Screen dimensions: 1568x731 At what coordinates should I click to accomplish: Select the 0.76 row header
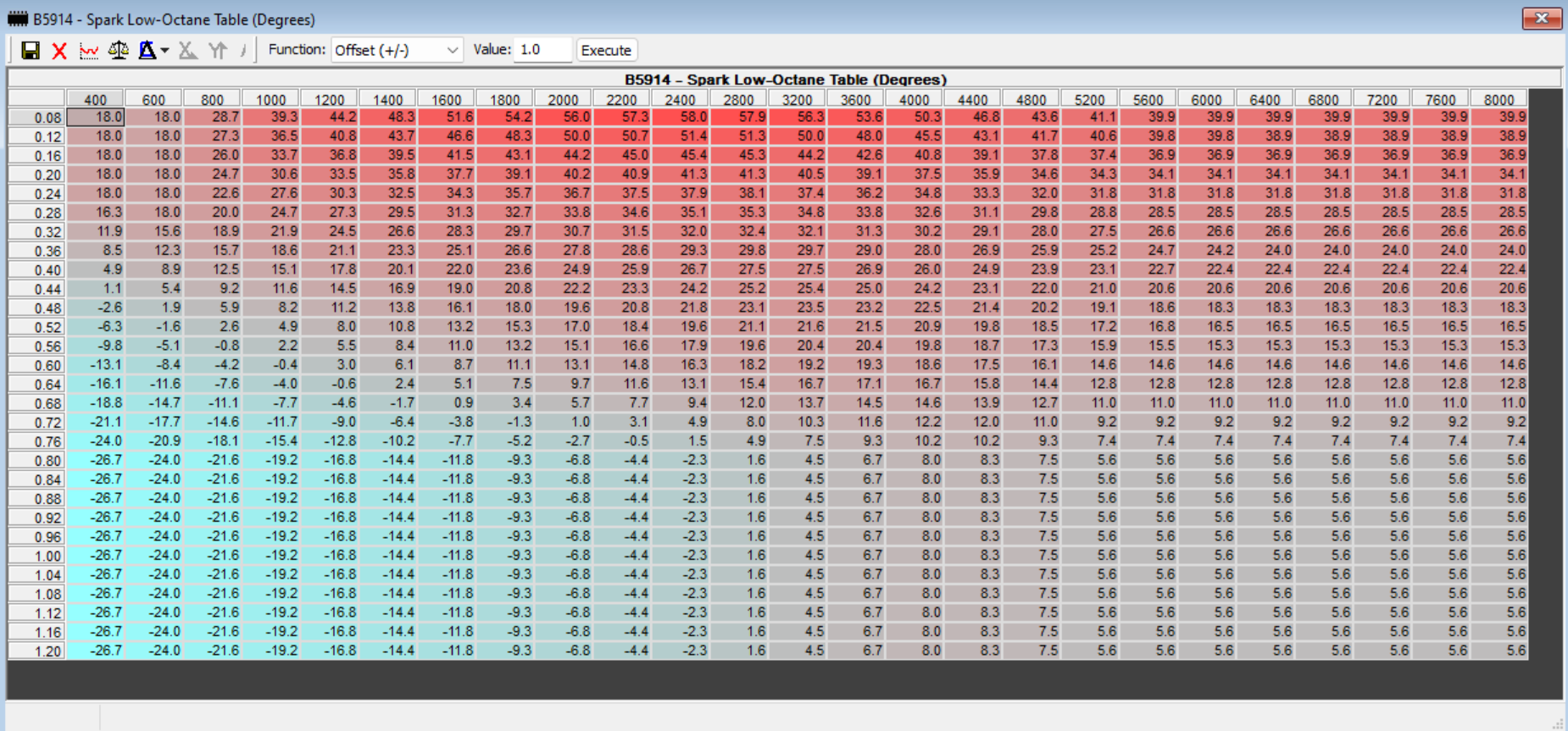[37, 441]
